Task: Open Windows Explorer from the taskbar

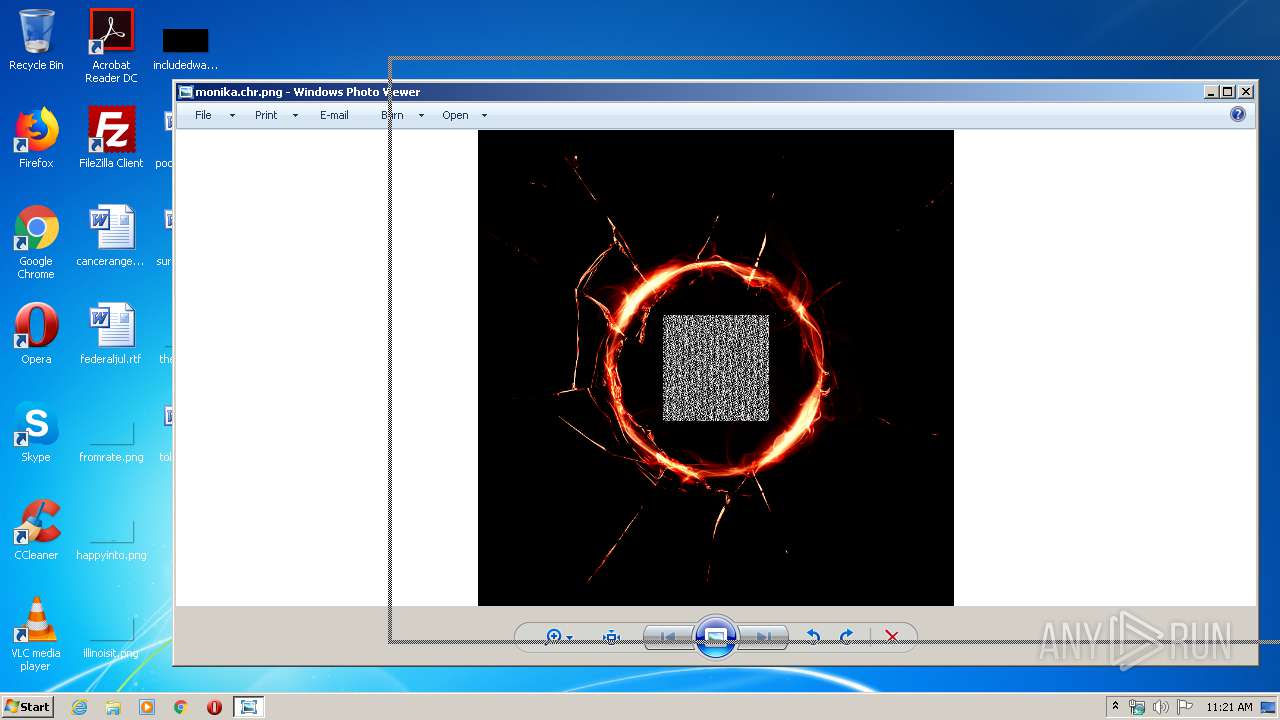Action: coord(113,707)
